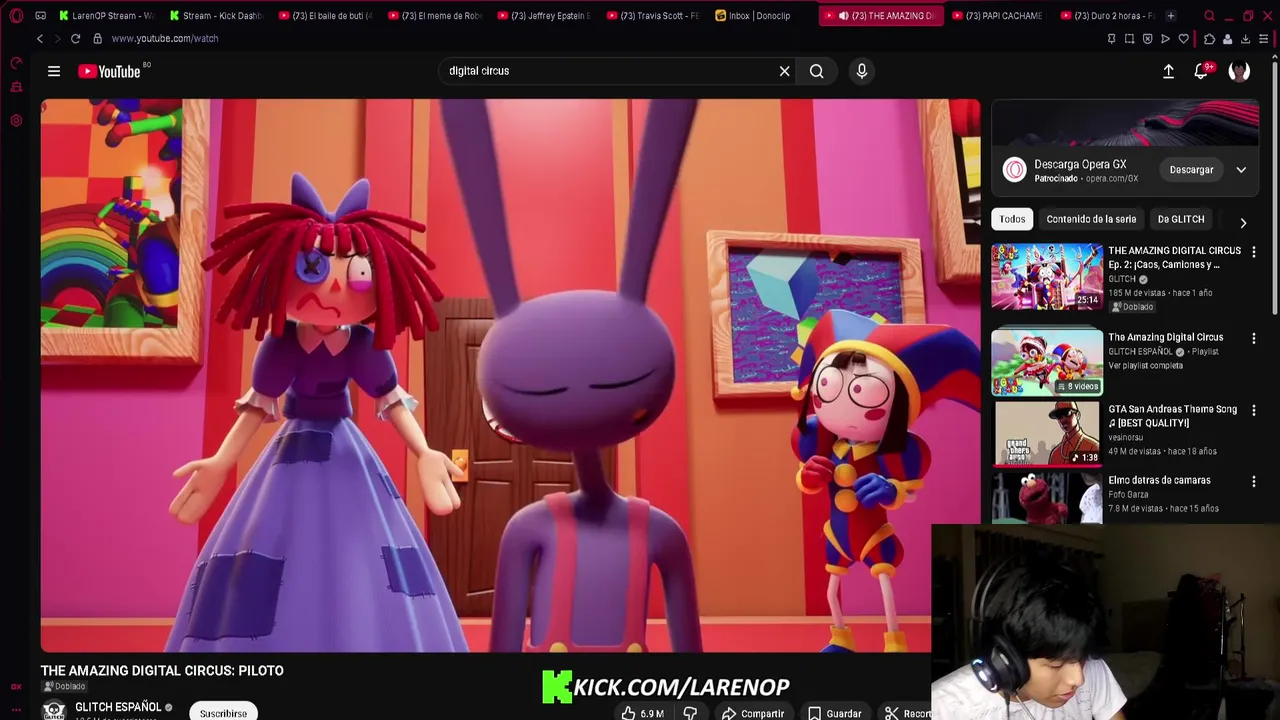Open a new browser tab with plus

click(x=1171, y=16)
